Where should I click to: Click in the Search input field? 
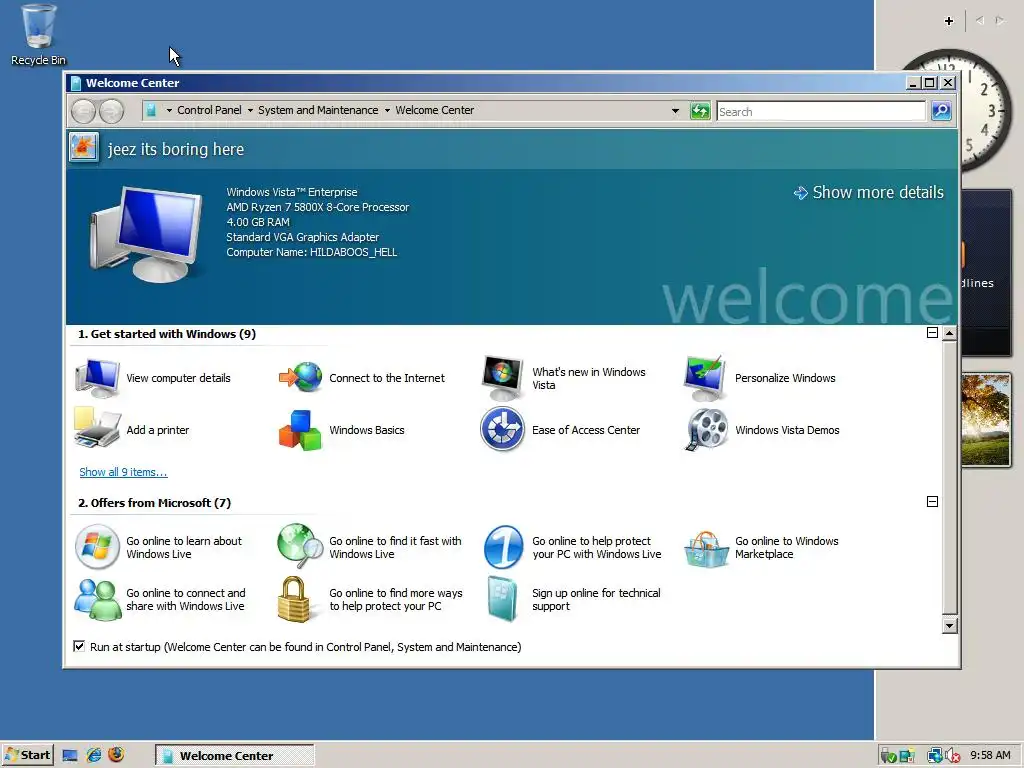[821, 112]
